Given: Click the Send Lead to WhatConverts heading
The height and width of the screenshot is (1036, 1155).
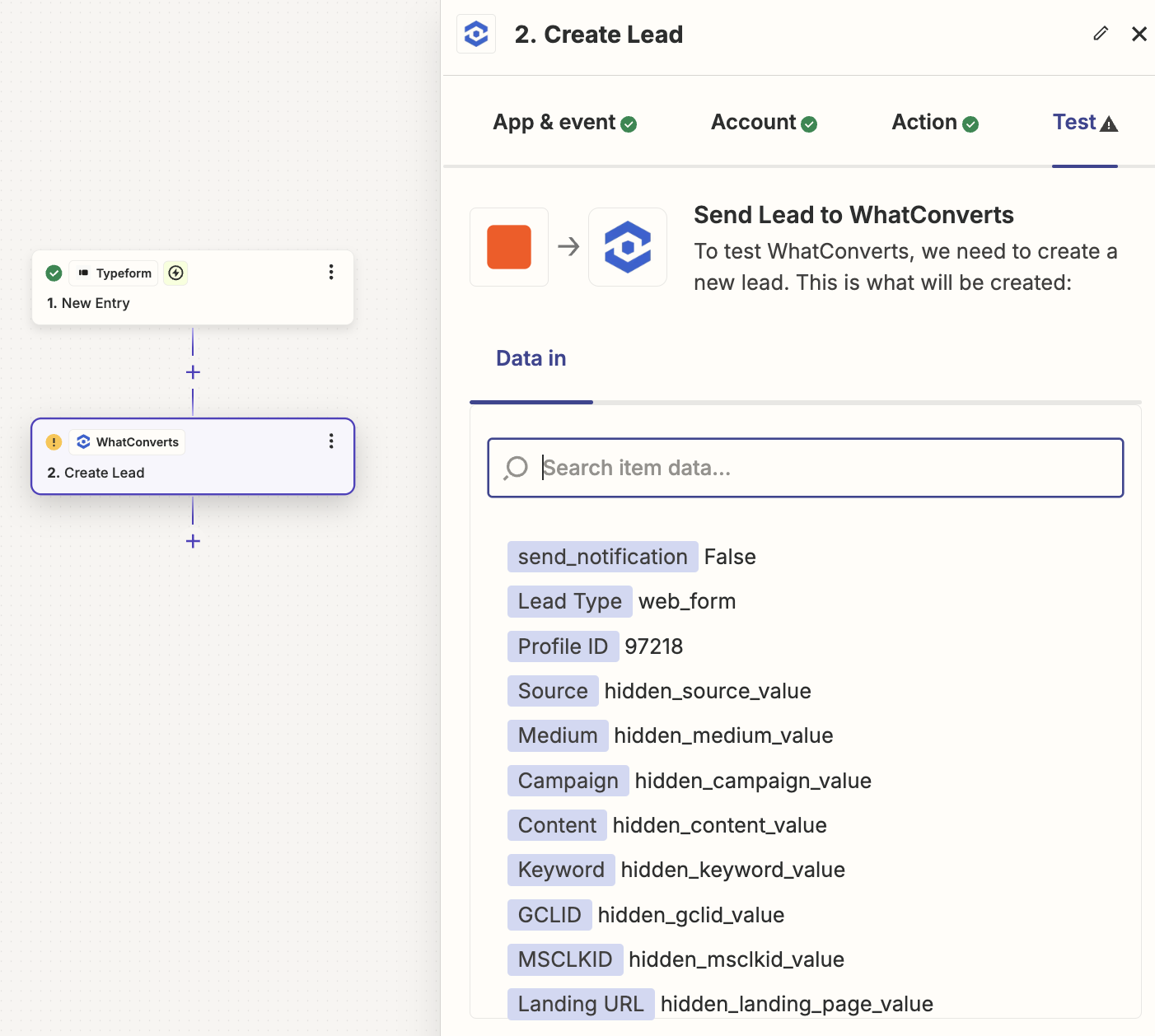Looking at the screenshot, I should click(853, 215).
